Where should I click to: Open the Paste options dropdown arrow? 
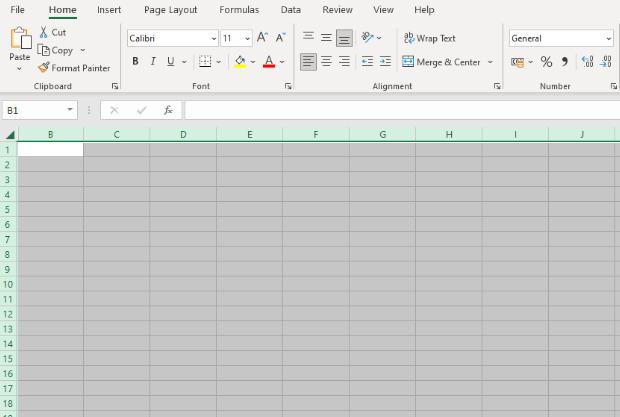coord(19,69)
